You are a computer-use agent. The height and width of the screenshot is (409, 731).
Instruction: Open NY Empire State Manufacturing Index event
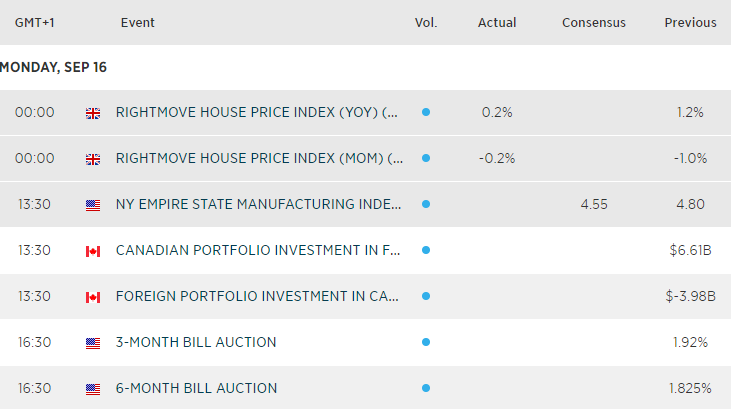point(259,205)
